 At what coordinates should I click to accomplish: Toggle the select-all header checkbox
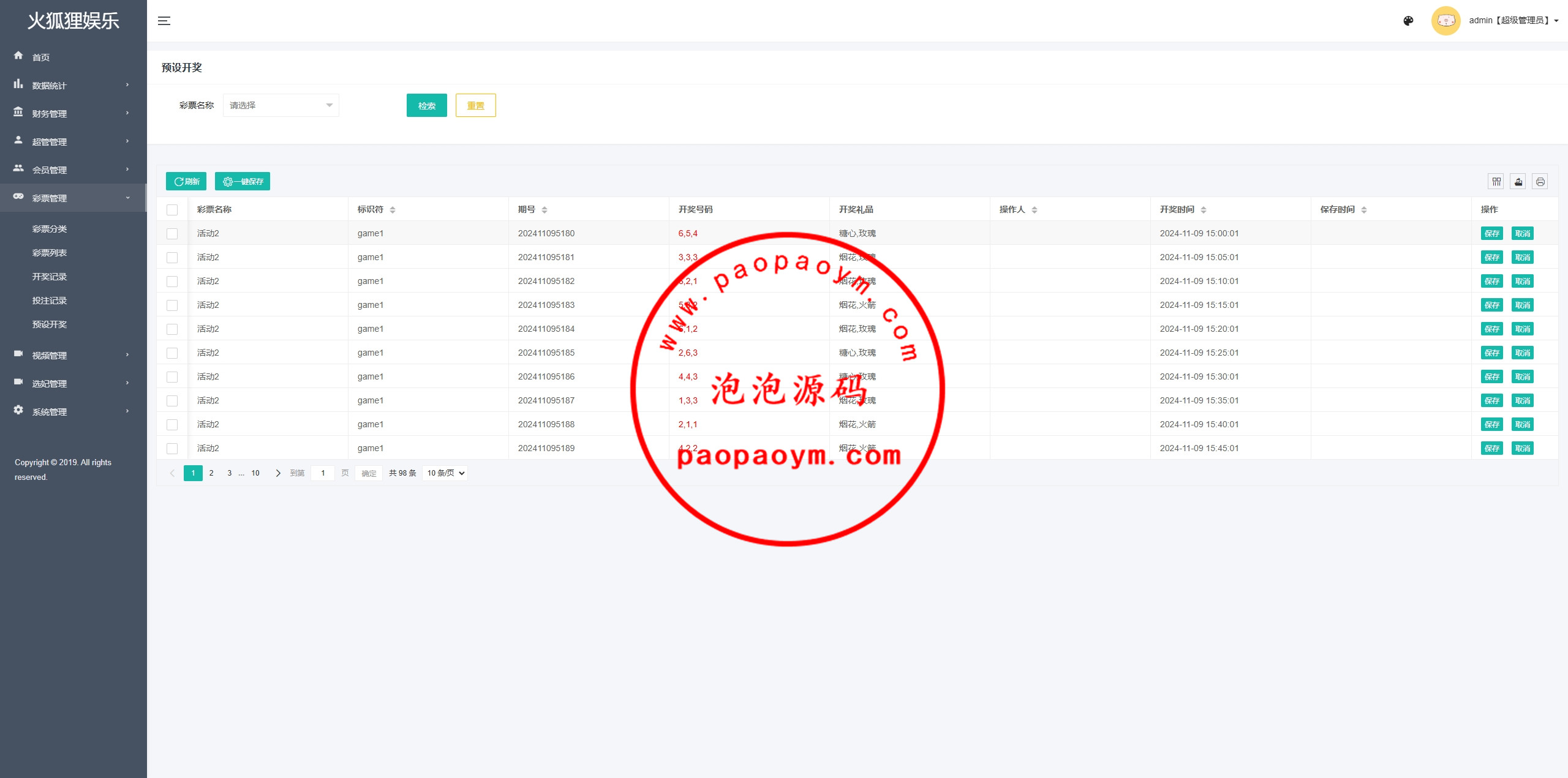click(x=172, y=210)
